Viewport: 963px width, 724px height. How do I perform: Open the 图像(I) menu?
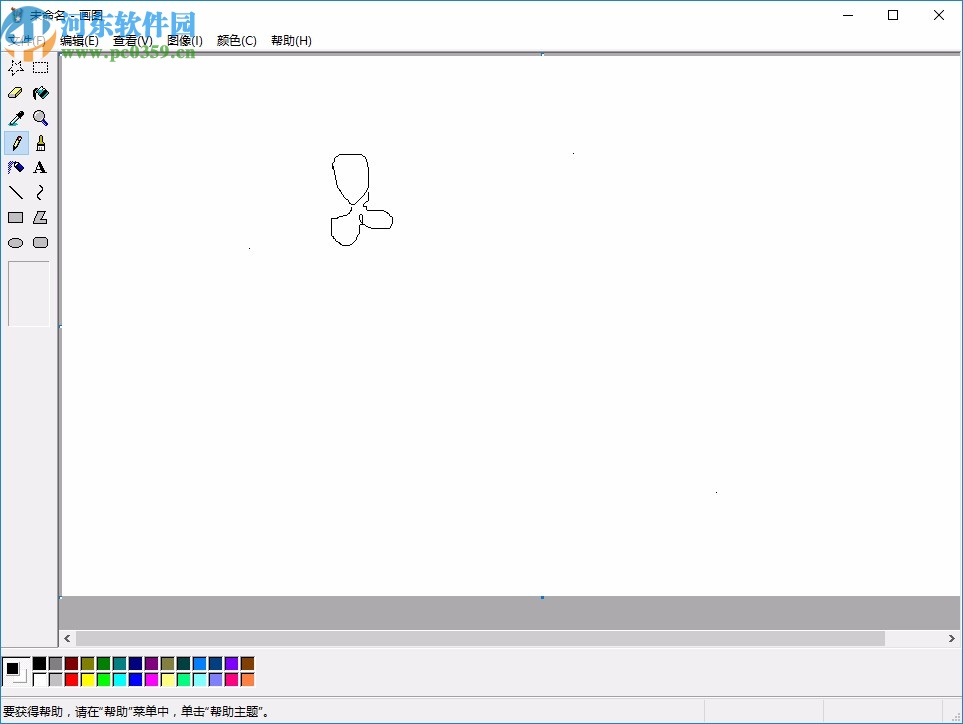coord(184,40)
